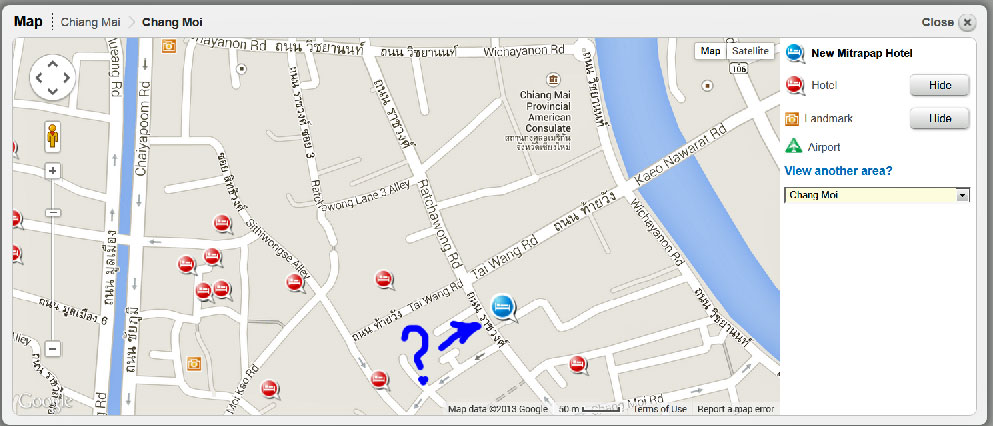This screenshot has height=426, width=993.
Task: Click the blue New Mitrapap Hotel map marker
Action: click(504, 307)
